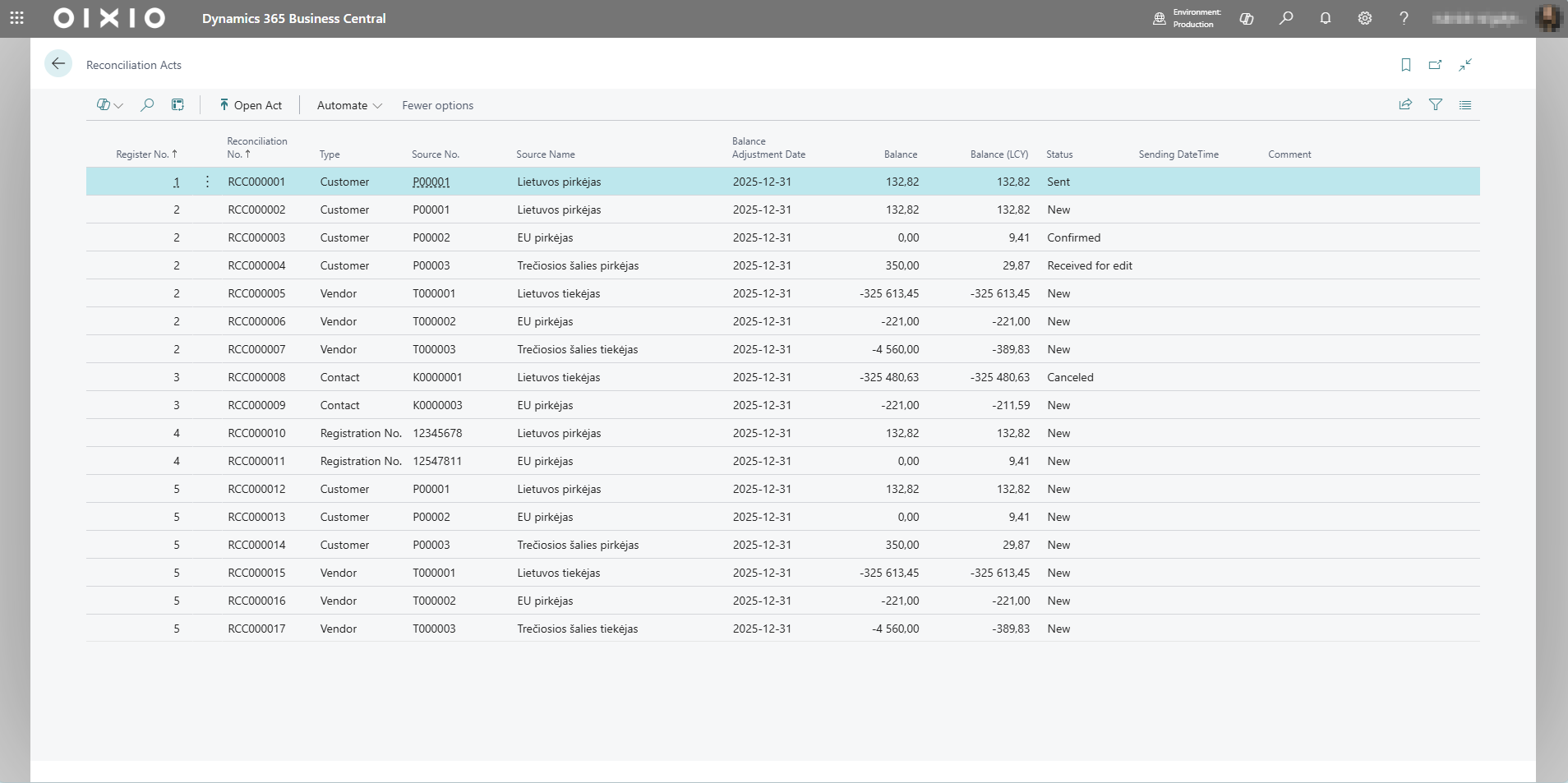Open the Copilot icon in header
Viewport: 1568px width, 783px height.
(x=1247, y=18)
